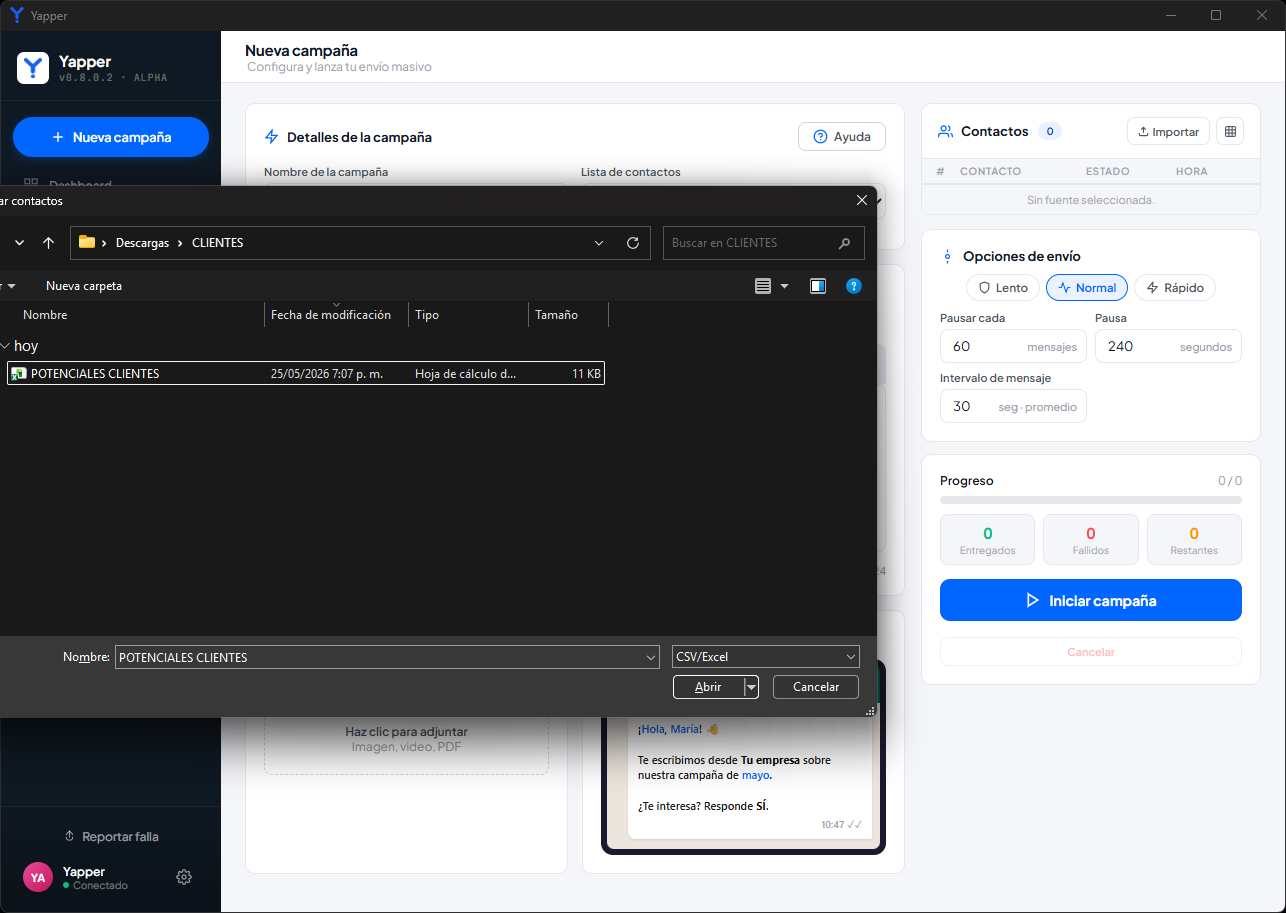Click the CONTACTO column header
The width and height of the screenshot is (1286, 913).
(x=990, y=171)
